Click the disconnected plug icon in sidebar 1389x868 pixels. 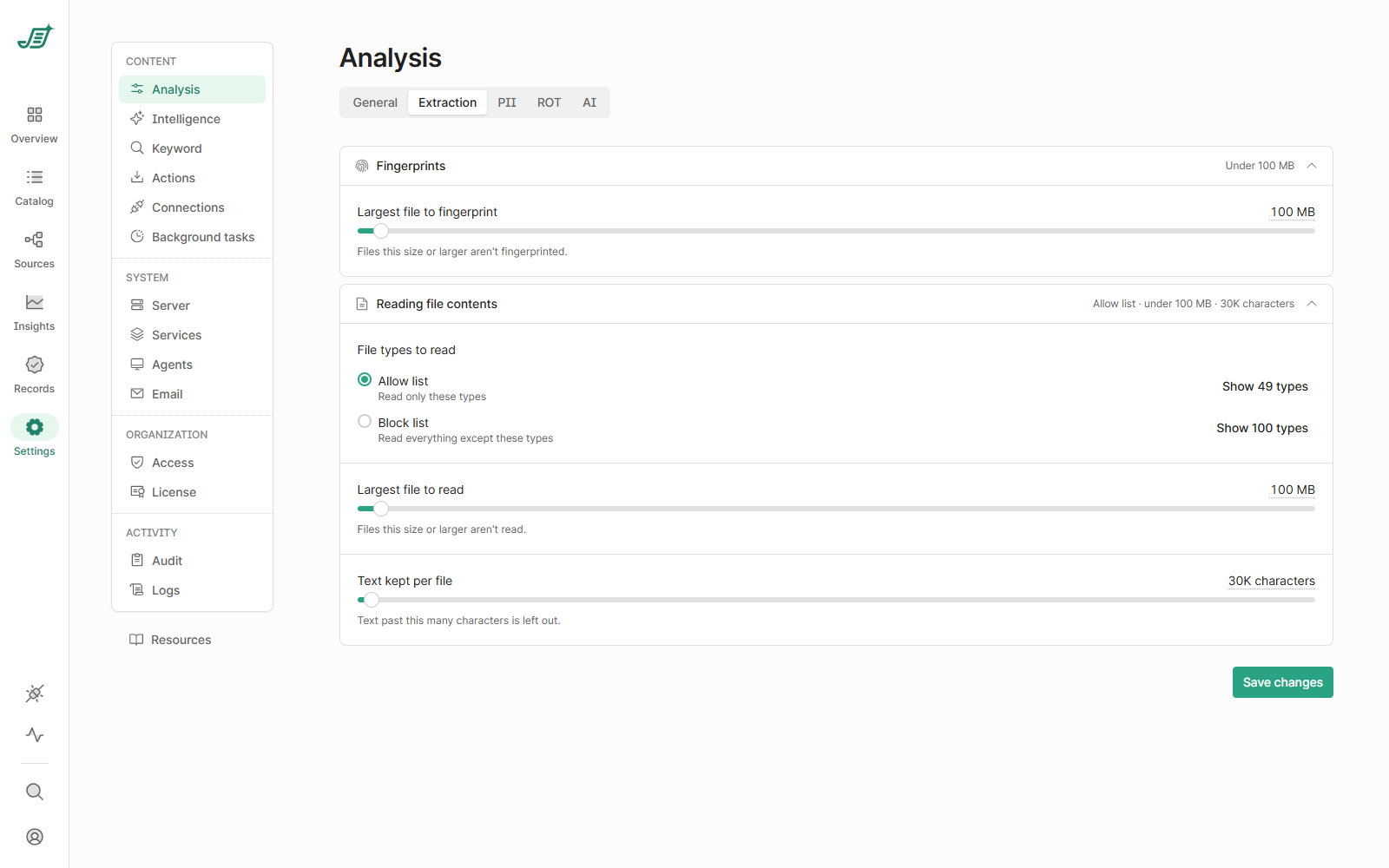[35, 694]
